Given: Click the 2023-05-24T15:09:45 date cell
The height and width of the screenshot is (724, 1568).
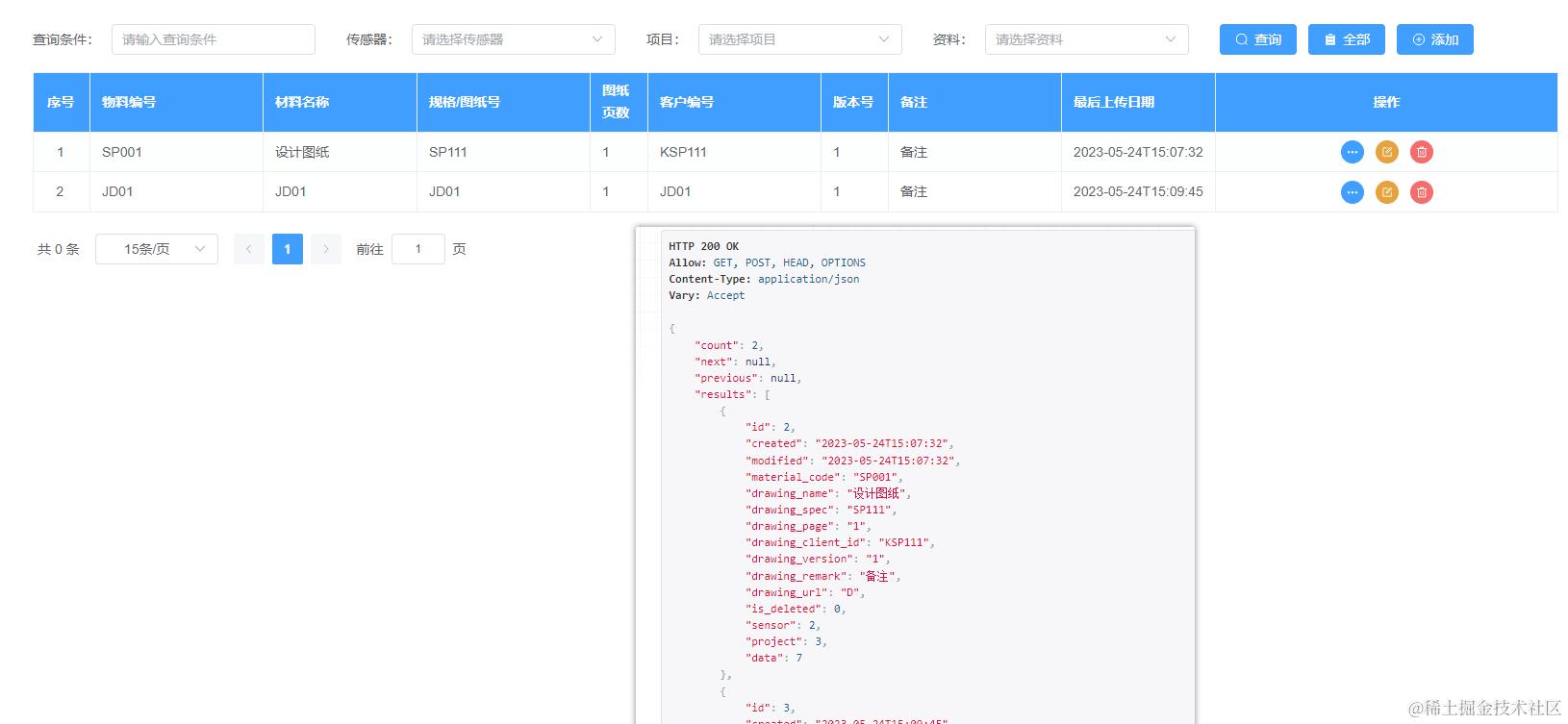Looking at the screenshot, I should (1138, 191).
